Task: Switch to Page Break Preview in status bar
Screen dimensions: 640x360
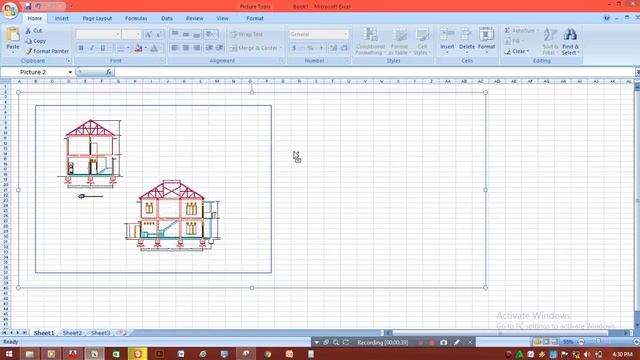Action: (554, 342)
